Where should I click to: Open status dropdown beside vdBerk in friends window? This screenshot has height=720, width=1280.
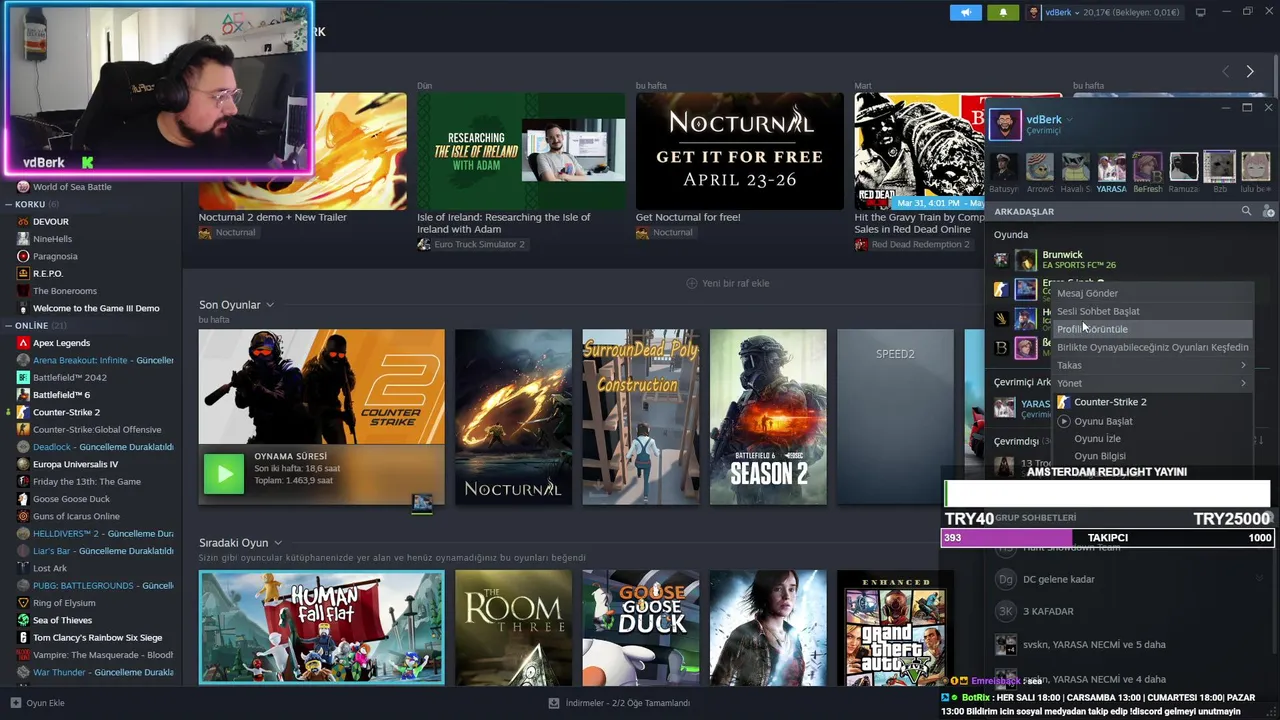(1069, 120)
